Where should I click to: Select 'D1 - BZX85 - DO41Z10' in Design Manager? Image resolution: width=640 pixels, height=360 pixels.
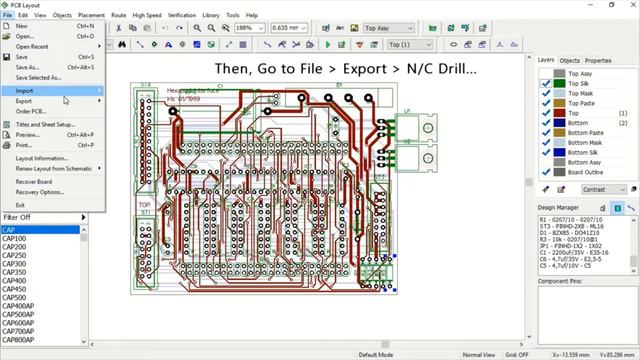point(569,233)
